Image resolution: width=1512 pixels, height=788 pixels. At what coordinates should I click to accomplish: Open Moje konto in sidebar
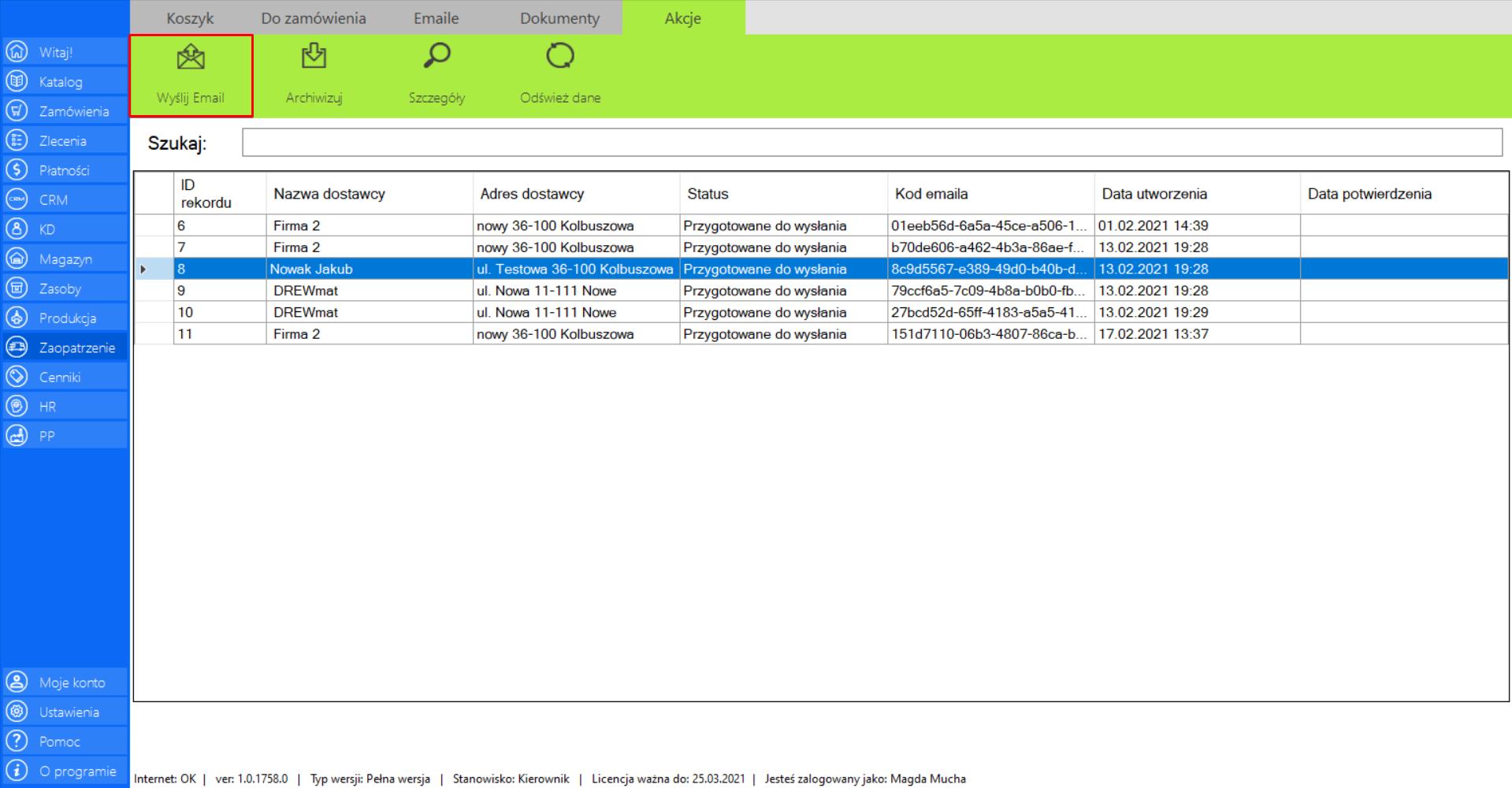tap(72, 682)
